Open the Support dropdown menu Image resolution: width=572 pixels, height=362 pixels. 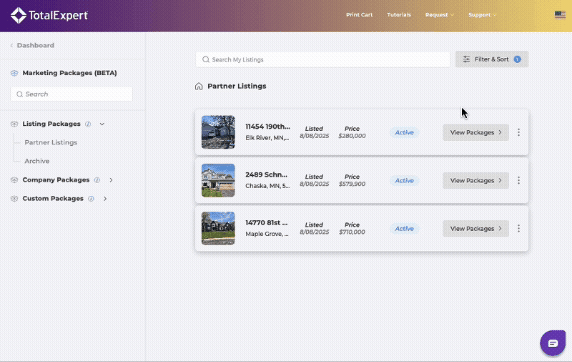coord(482,15)
